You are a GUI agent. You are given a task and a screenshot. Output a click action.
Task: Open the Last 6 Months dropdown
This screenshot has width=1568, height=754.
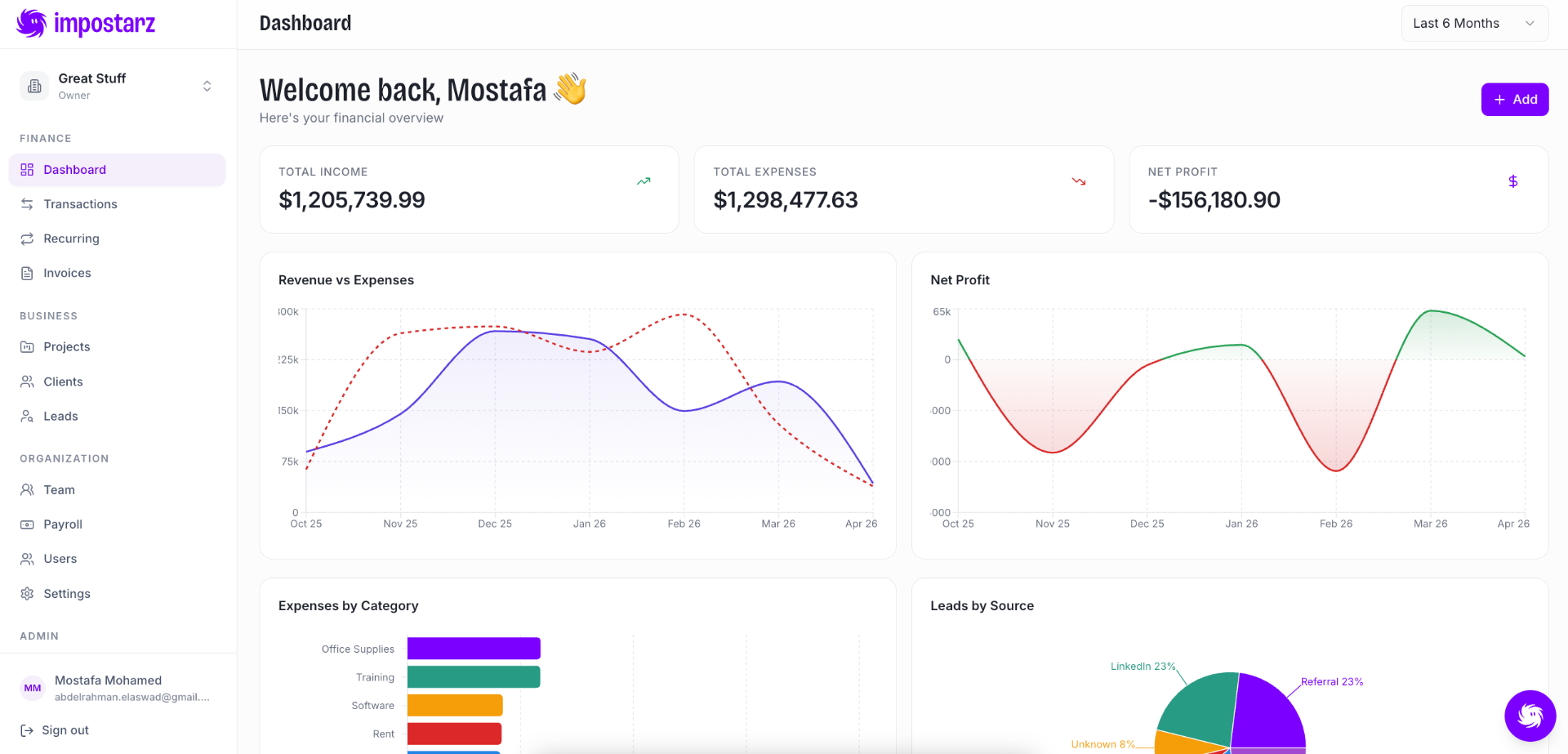click(1474, 24)
